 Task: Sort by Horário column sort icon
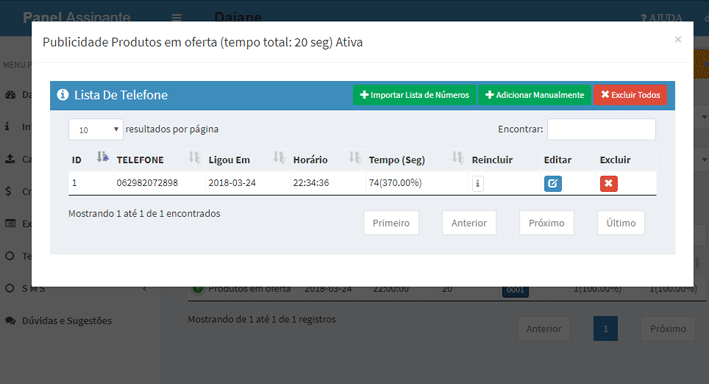click(355, 157)
